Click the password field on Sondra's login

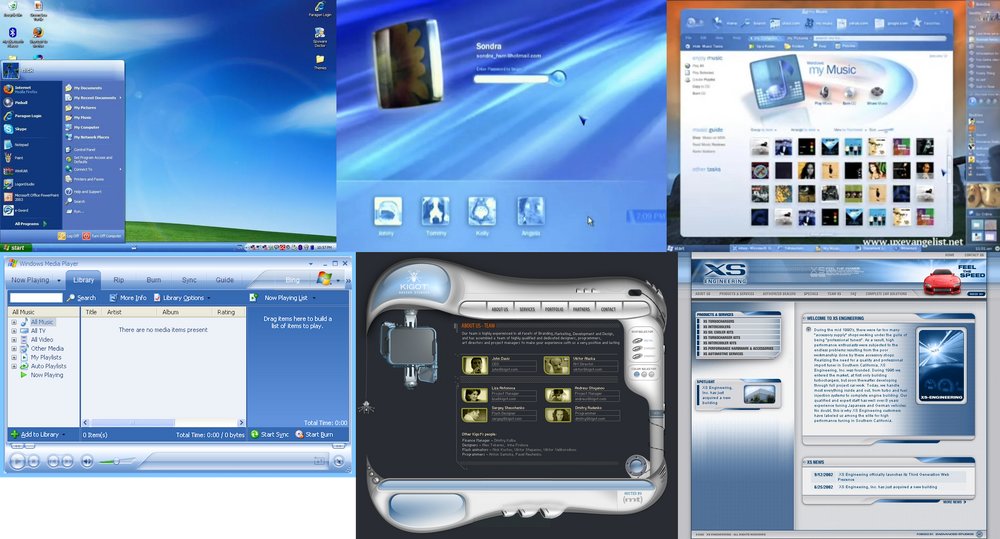(511, 79)
